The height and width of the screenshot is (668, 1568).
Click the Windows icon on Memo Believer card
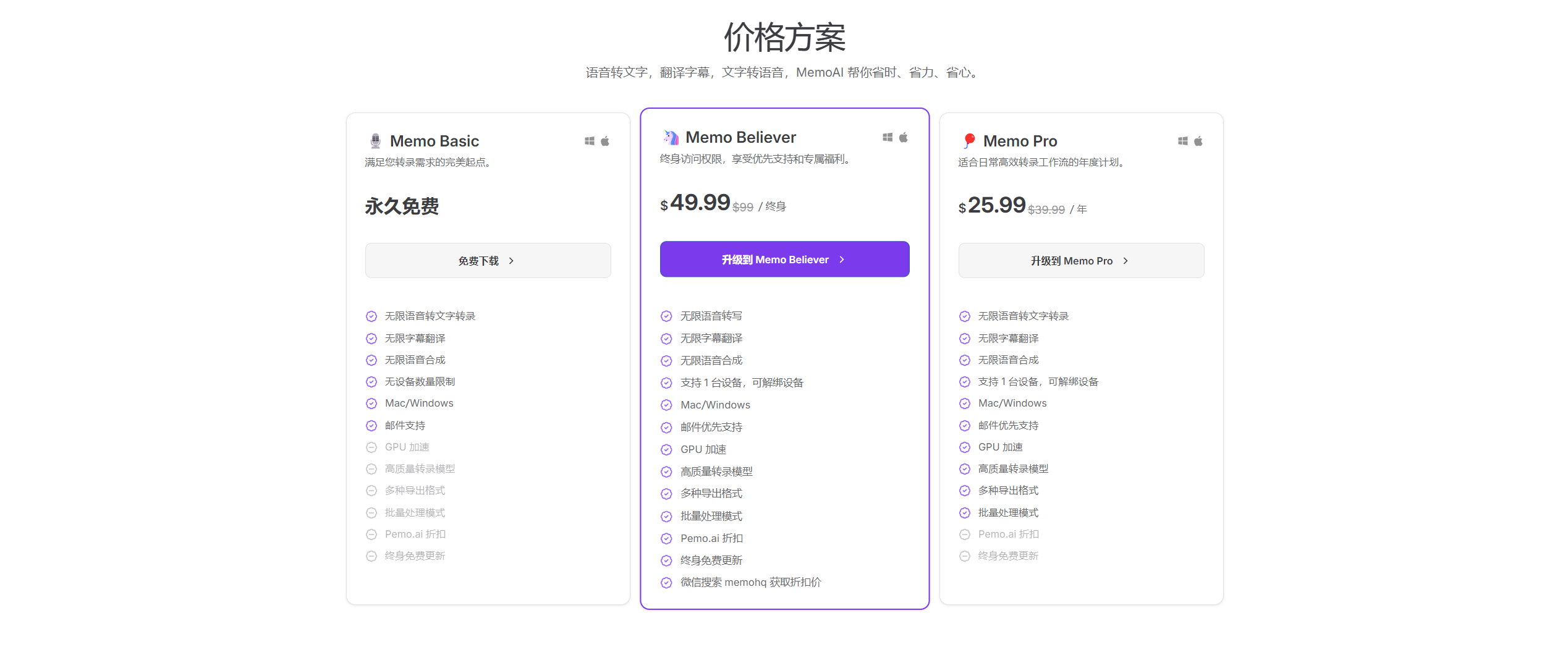pyautogui.click(x=888, y=137)
